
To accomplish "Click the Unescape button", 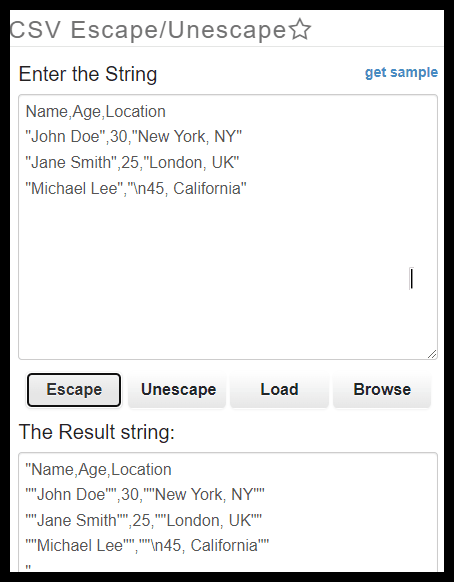I will point(178,390).
